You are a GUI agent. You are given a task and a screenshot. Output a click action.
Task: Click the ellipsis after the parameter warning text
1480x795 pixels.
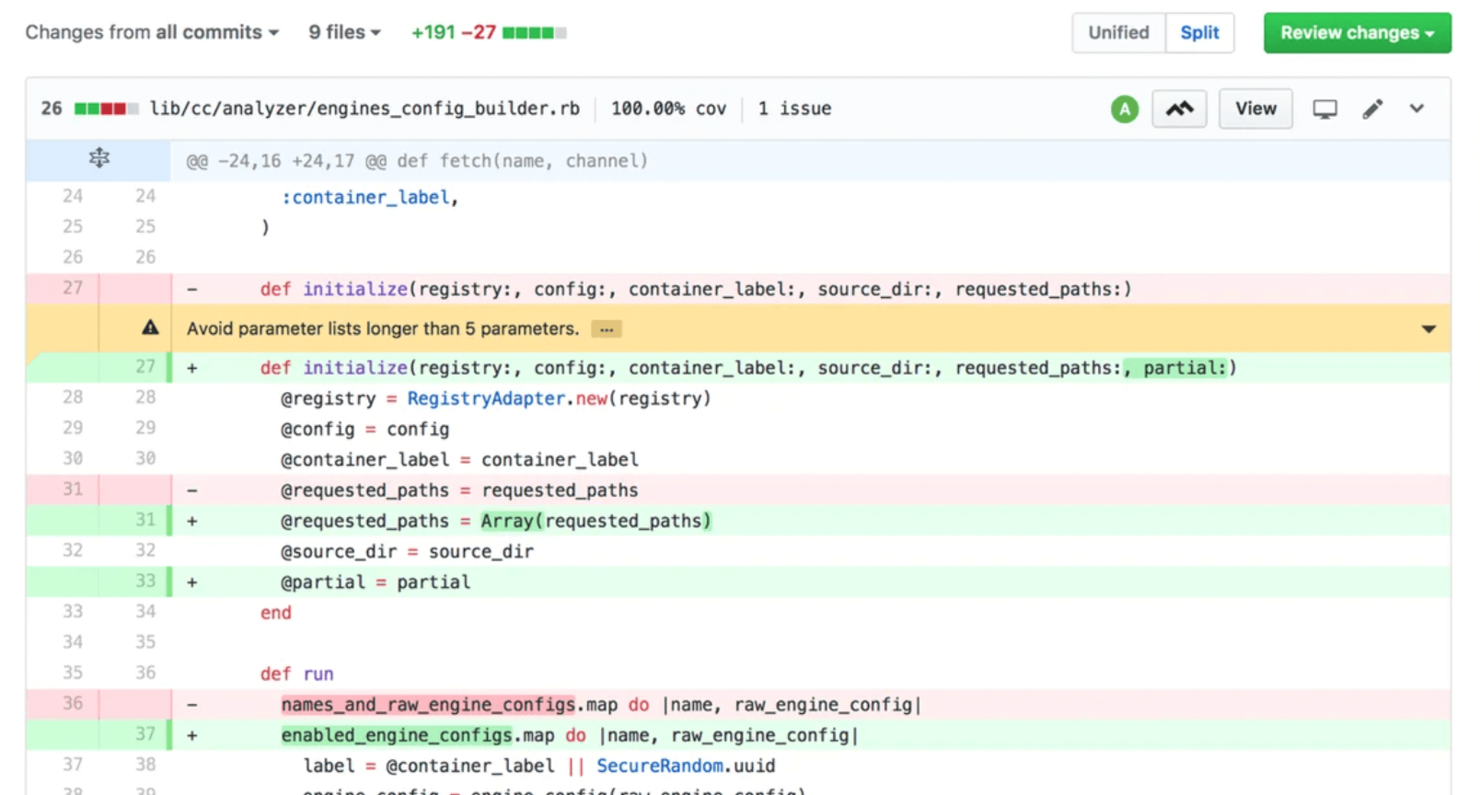605,328
